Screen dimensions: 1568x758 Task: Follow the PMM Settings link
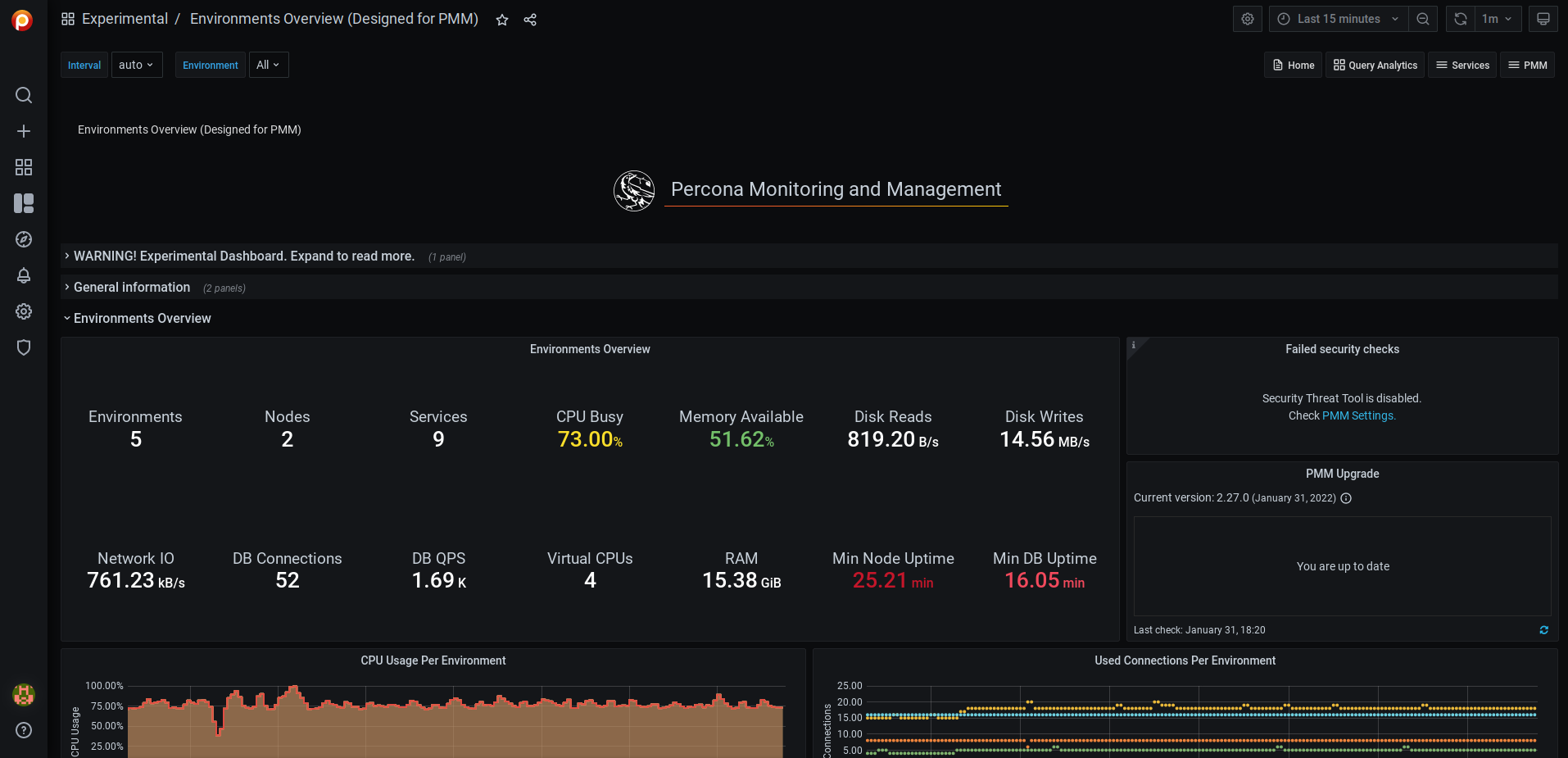[1358, 415]
